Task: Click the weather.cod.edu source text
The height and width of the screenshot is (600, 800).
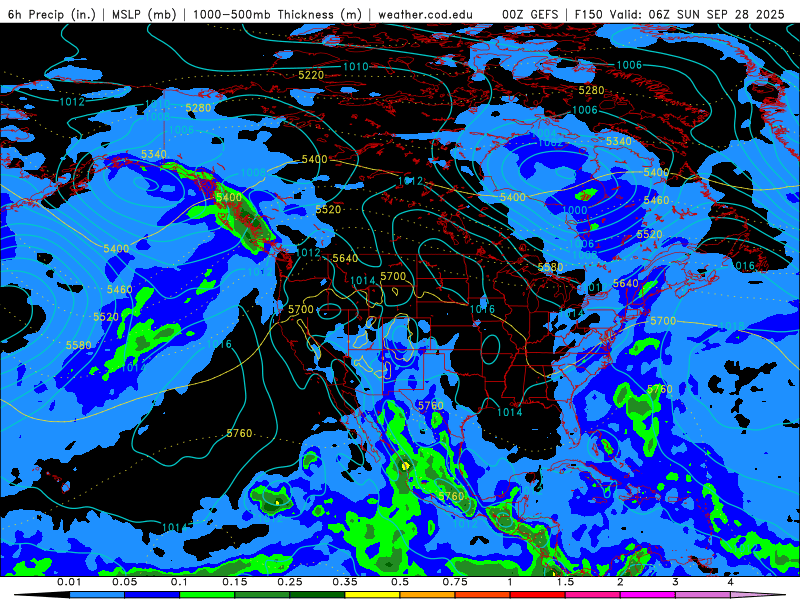Action: point(425,14)
